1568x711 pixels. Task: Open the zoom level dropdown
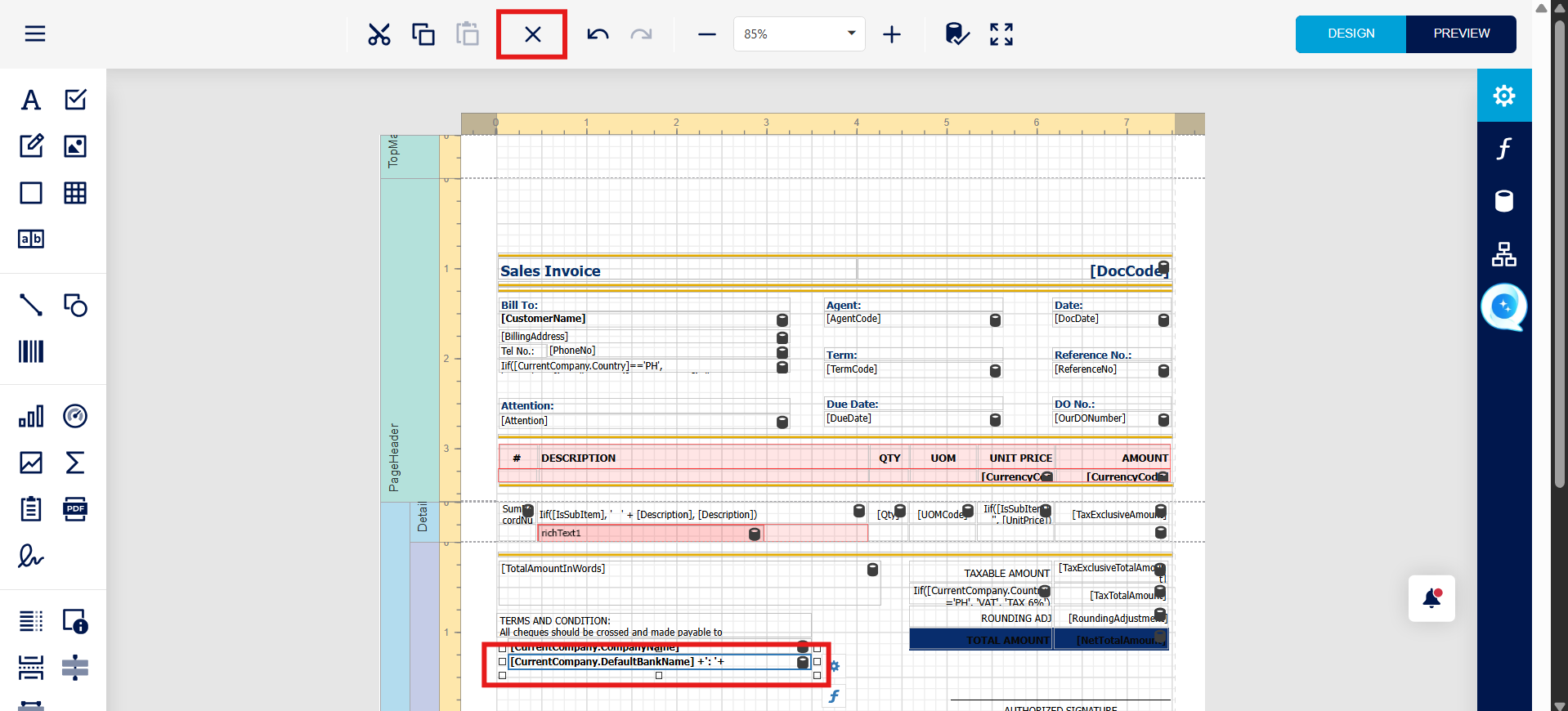851,34
